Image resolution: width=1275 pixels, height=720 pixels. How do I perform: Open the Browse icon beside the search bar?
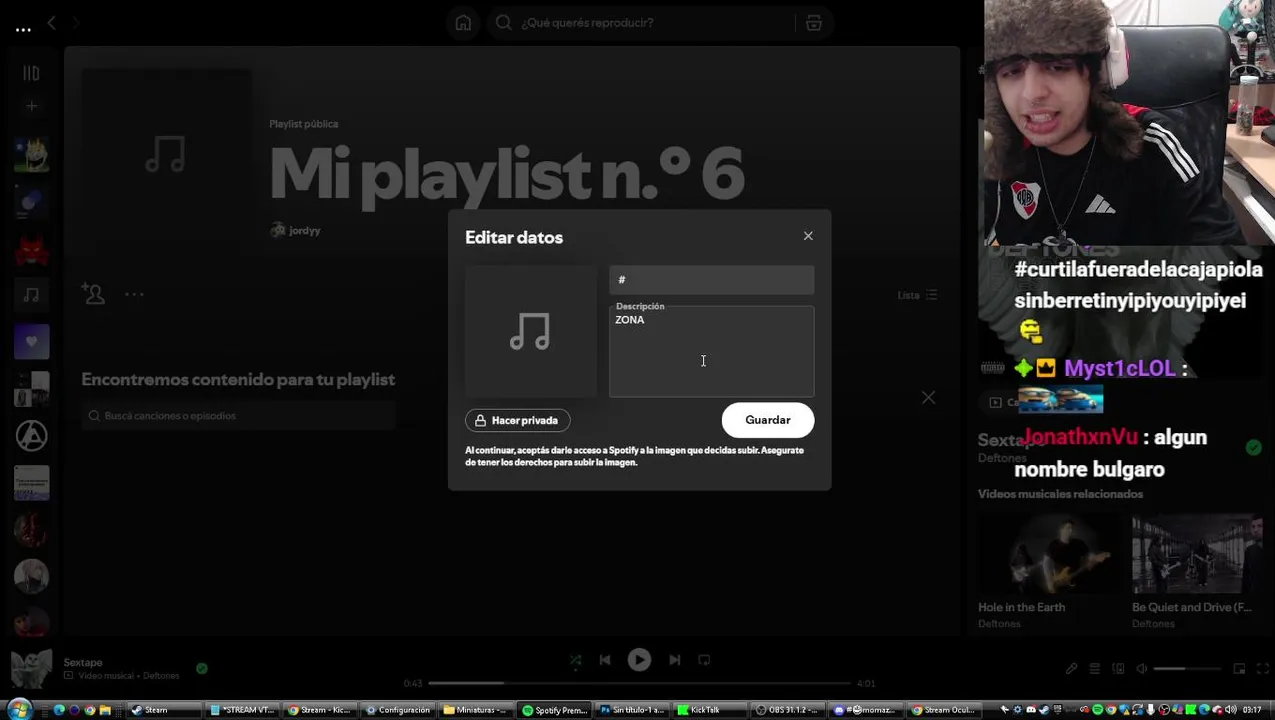click(814, 22)
